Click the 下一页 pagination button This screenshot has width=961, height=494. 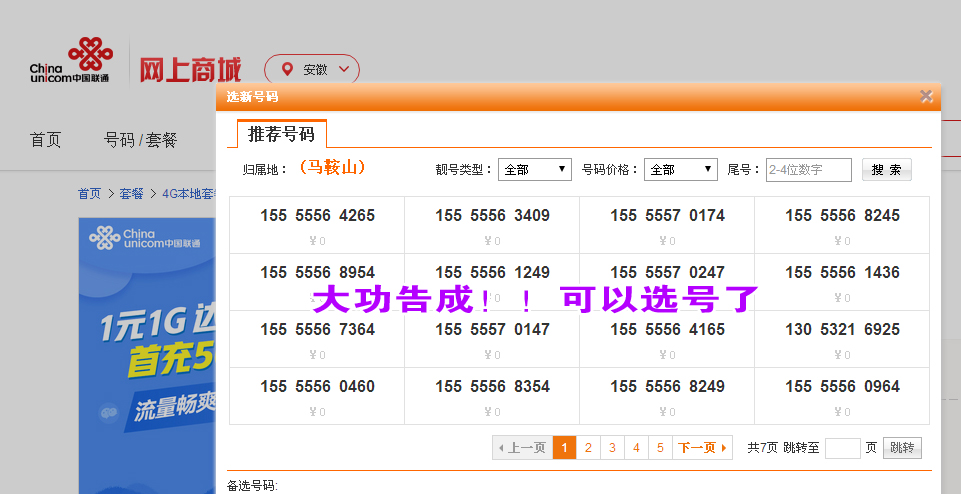coord(702,448)
